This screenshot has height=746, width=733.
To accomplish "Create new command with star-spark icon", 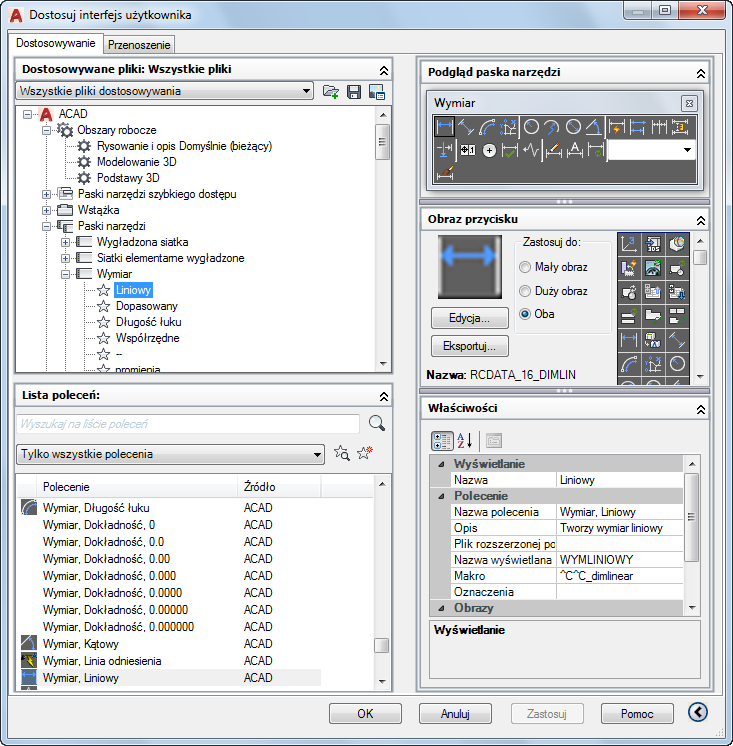I will [x=365, y=453].
